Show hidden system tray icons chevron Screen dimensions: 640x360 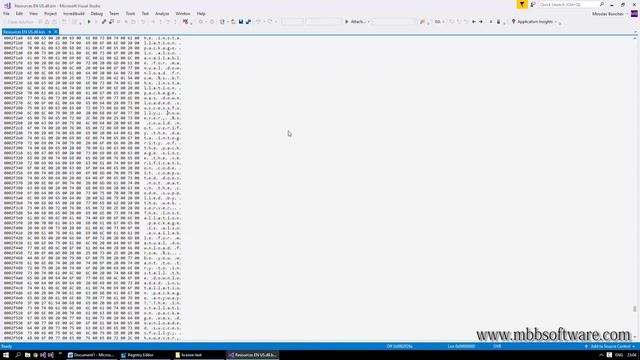coord(601,355)
